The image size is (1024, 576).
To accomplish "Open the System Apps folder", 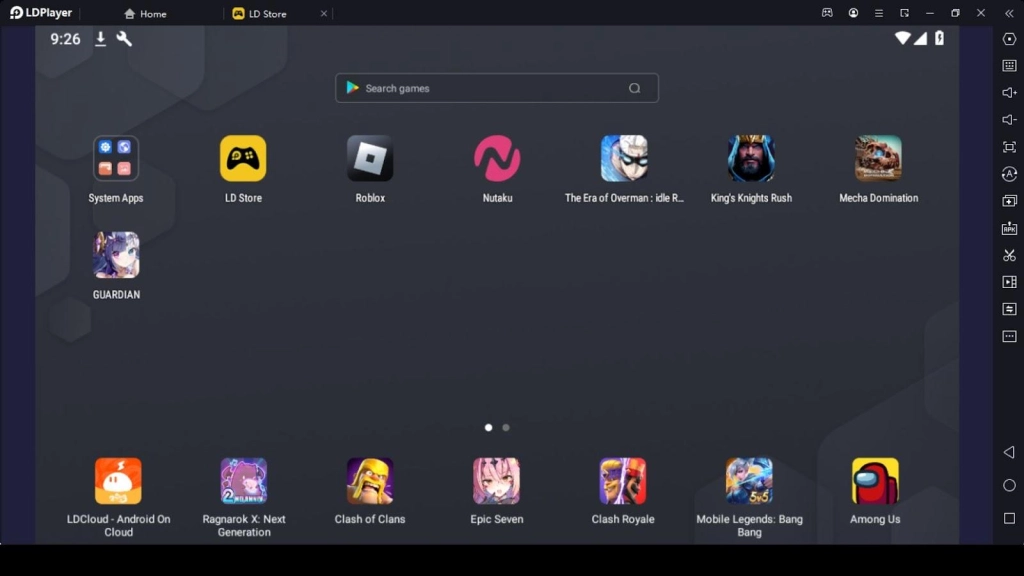I will click(116, 158).
